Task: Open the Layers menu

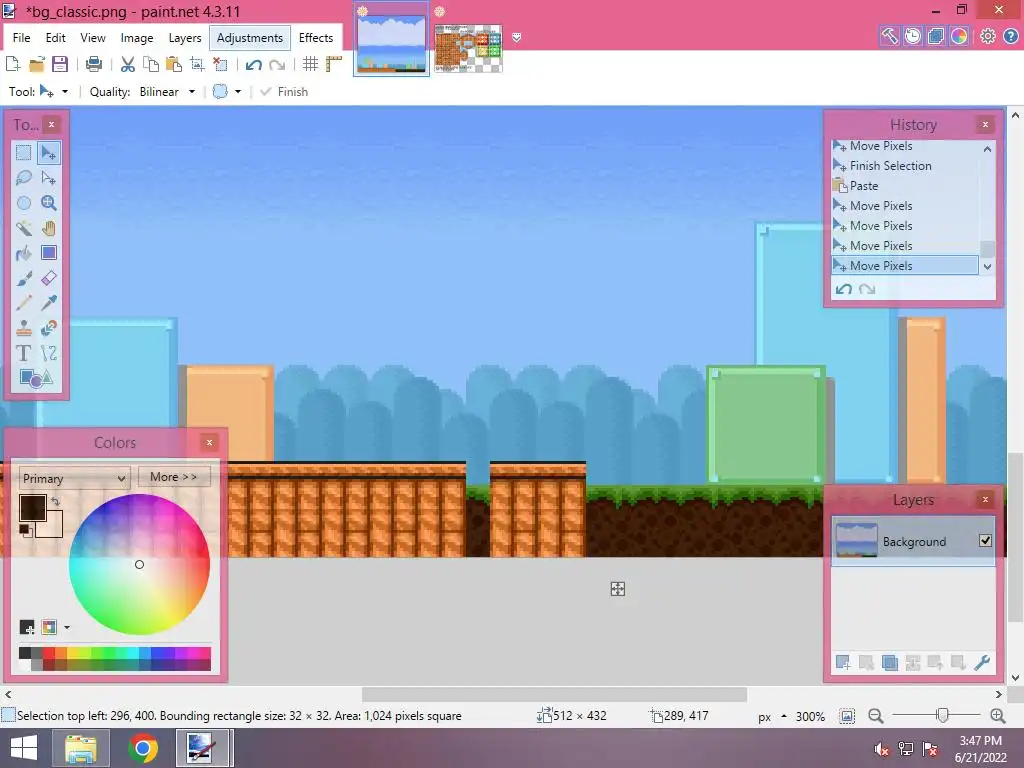Action: (185, 38)
